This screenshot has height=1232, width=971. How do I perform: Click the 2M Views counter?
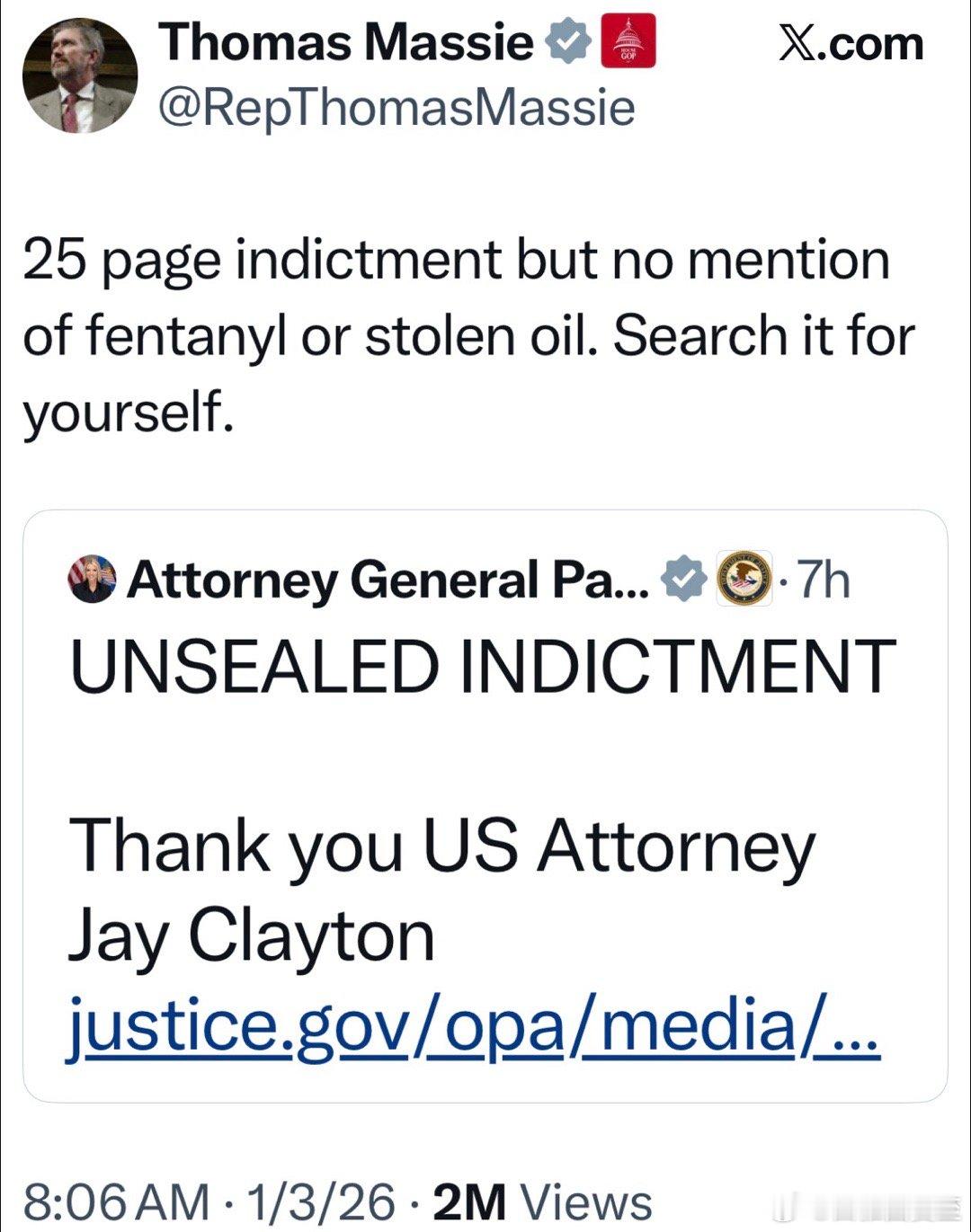coord(542,1202)
